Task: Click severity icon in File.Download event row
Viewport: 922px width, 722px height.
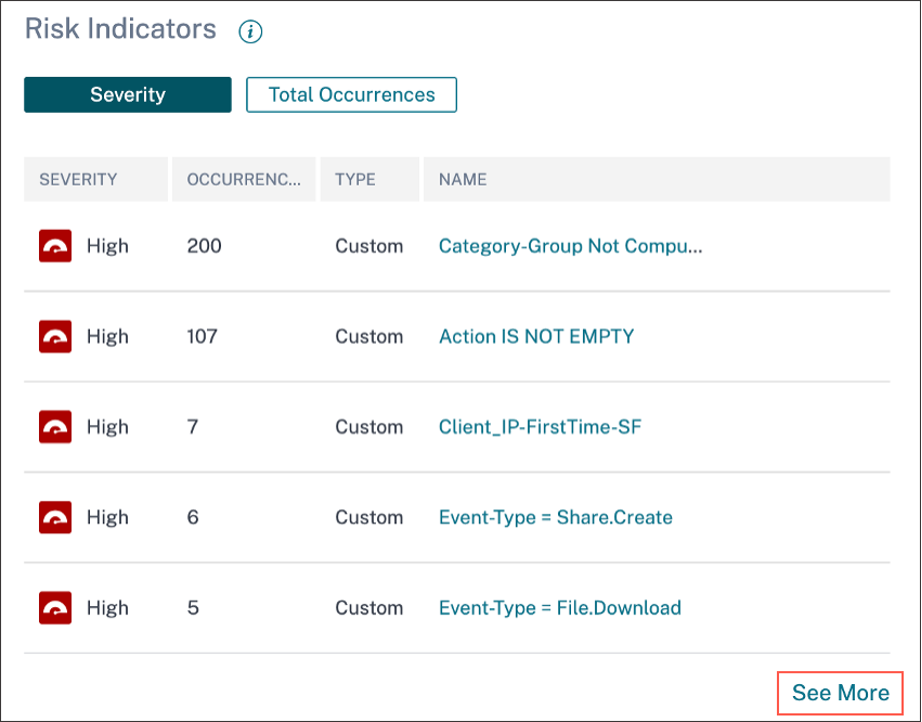Action: (55, 607)
